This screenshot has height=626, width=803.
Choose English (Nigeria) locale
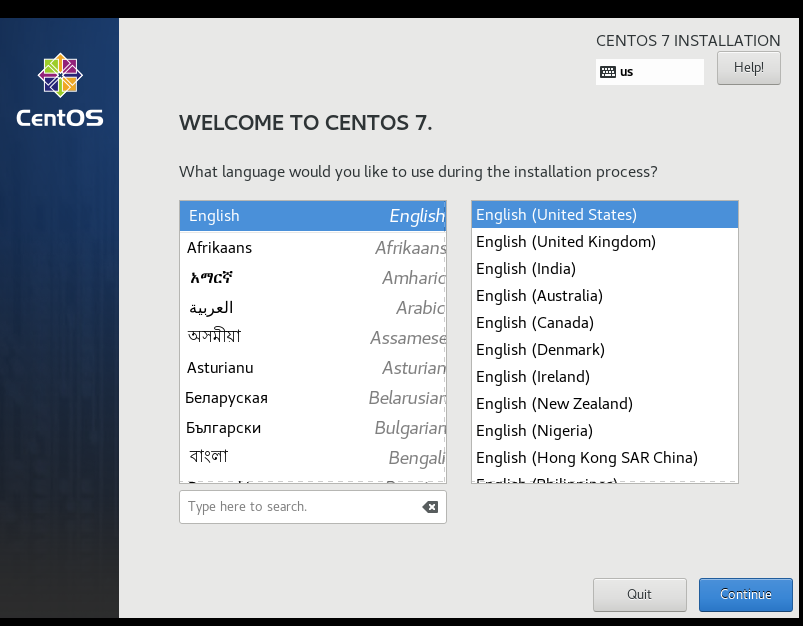[x=605, y=431]
